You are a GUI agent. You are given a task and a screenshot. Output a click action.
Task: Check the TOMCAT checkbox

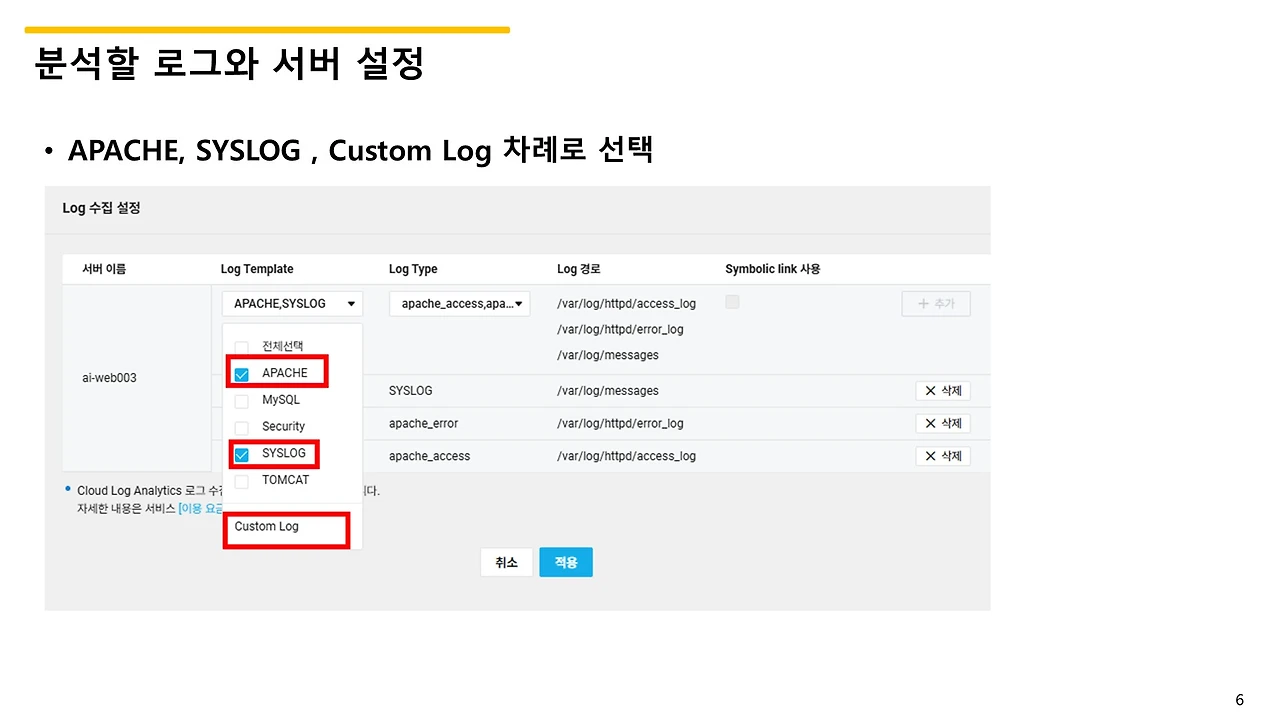pos(241,481)
